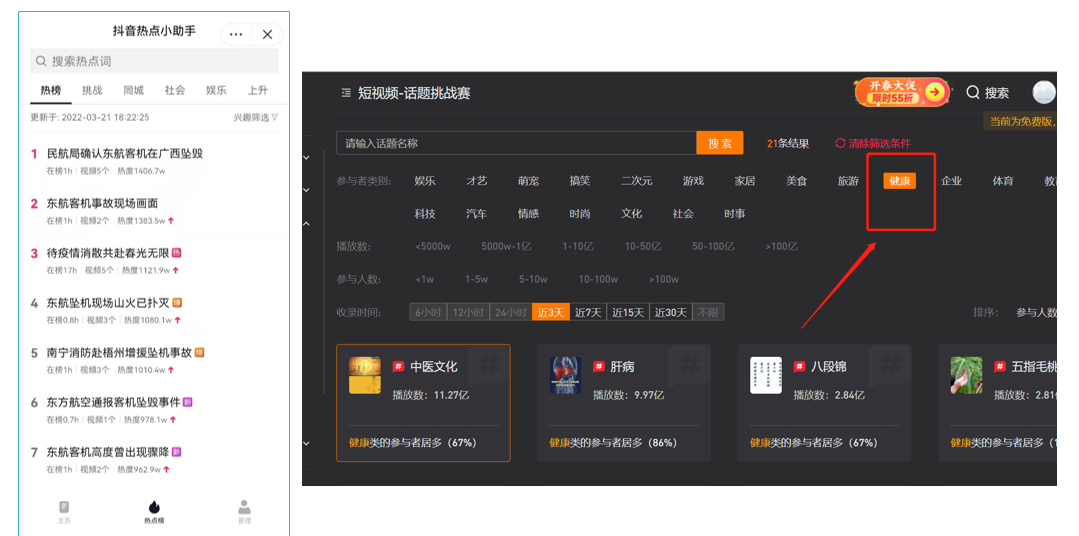
Task: Tap the 主页 home icon
Action: [x=64, y=511]
